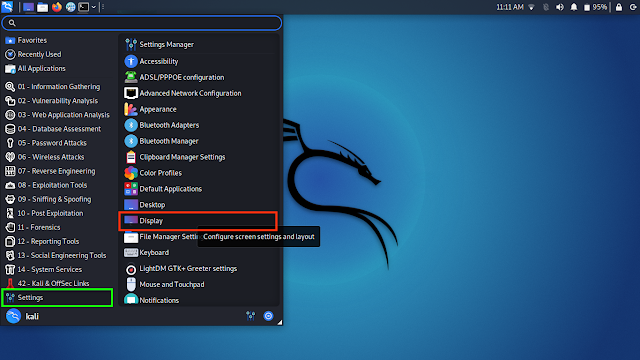Select the All Applications category
Viewport: 640px width, 360px height.
tap(59, 69)
